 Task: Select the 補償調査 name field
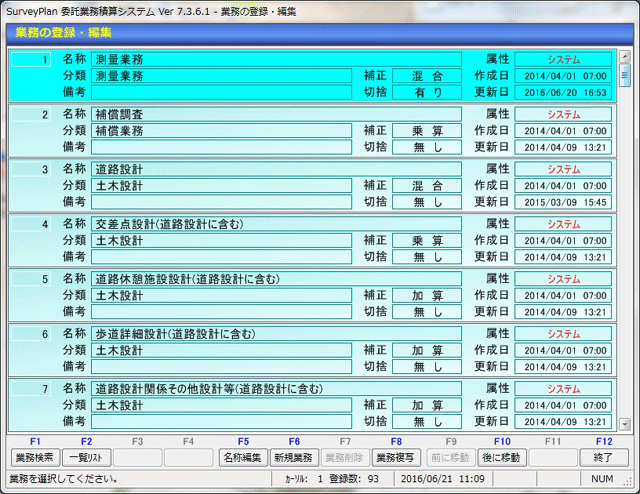pos(276,114)
